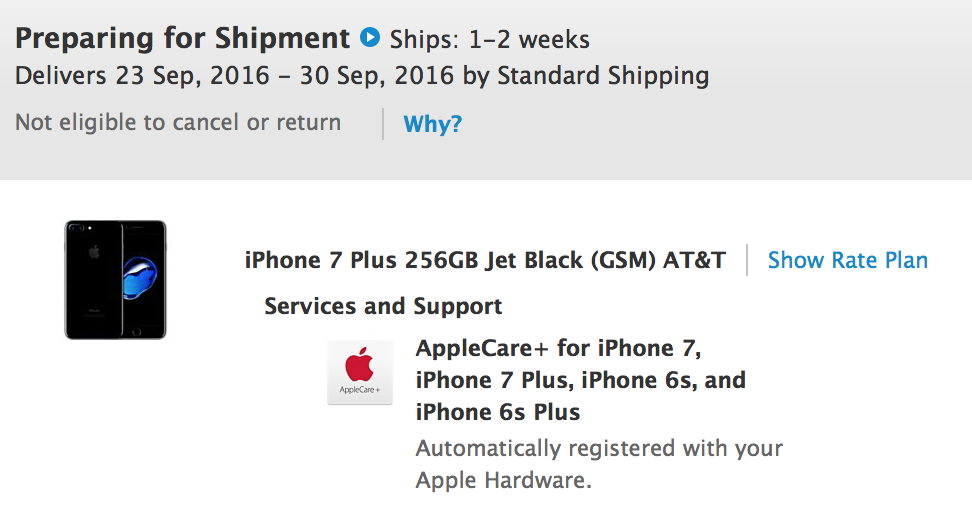The width and height of the screenshot is (972, 532).
Task: Click Automatically registered with your Apple Hardware note
Action: [599, 464]
